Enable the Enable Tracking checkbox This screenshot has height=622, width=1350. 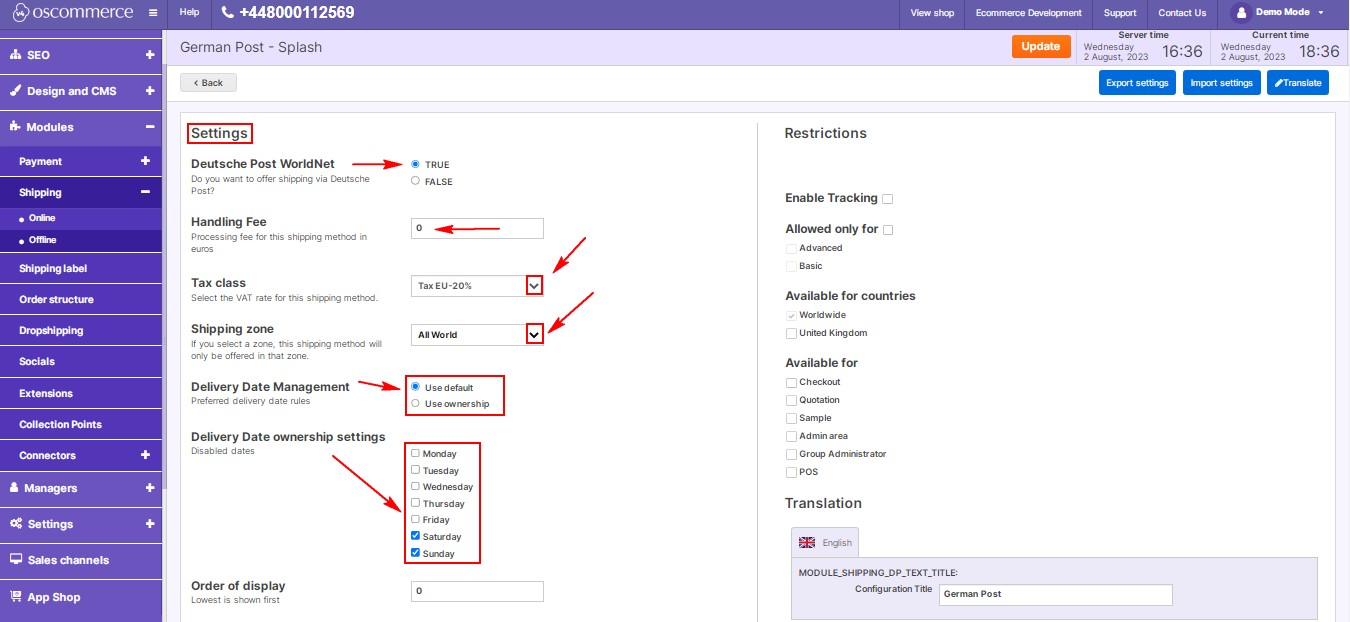(888, 199)
